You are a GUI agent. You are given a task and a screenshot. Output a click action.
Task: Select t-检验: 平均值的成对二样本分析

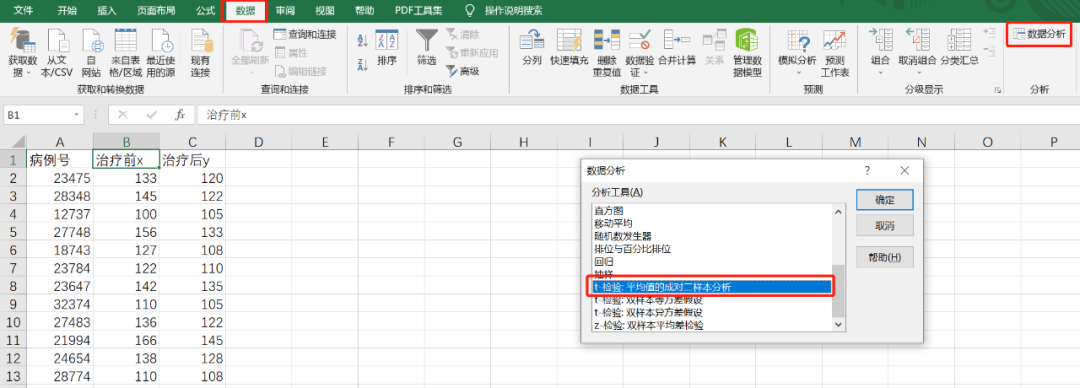pos(712,287)
